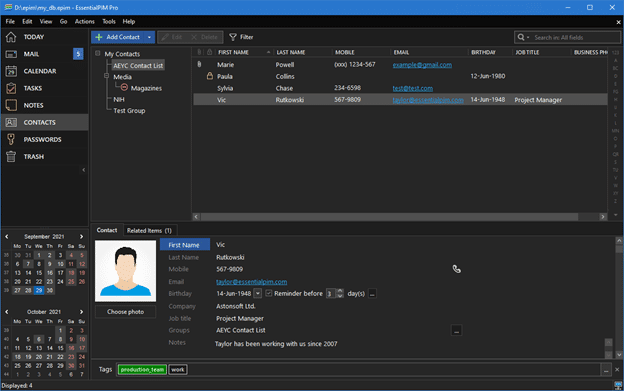Image resolution: width=624 pixels, height=391 pixels.
Task: Switch to the Contact tab
Action: (107, 230)
